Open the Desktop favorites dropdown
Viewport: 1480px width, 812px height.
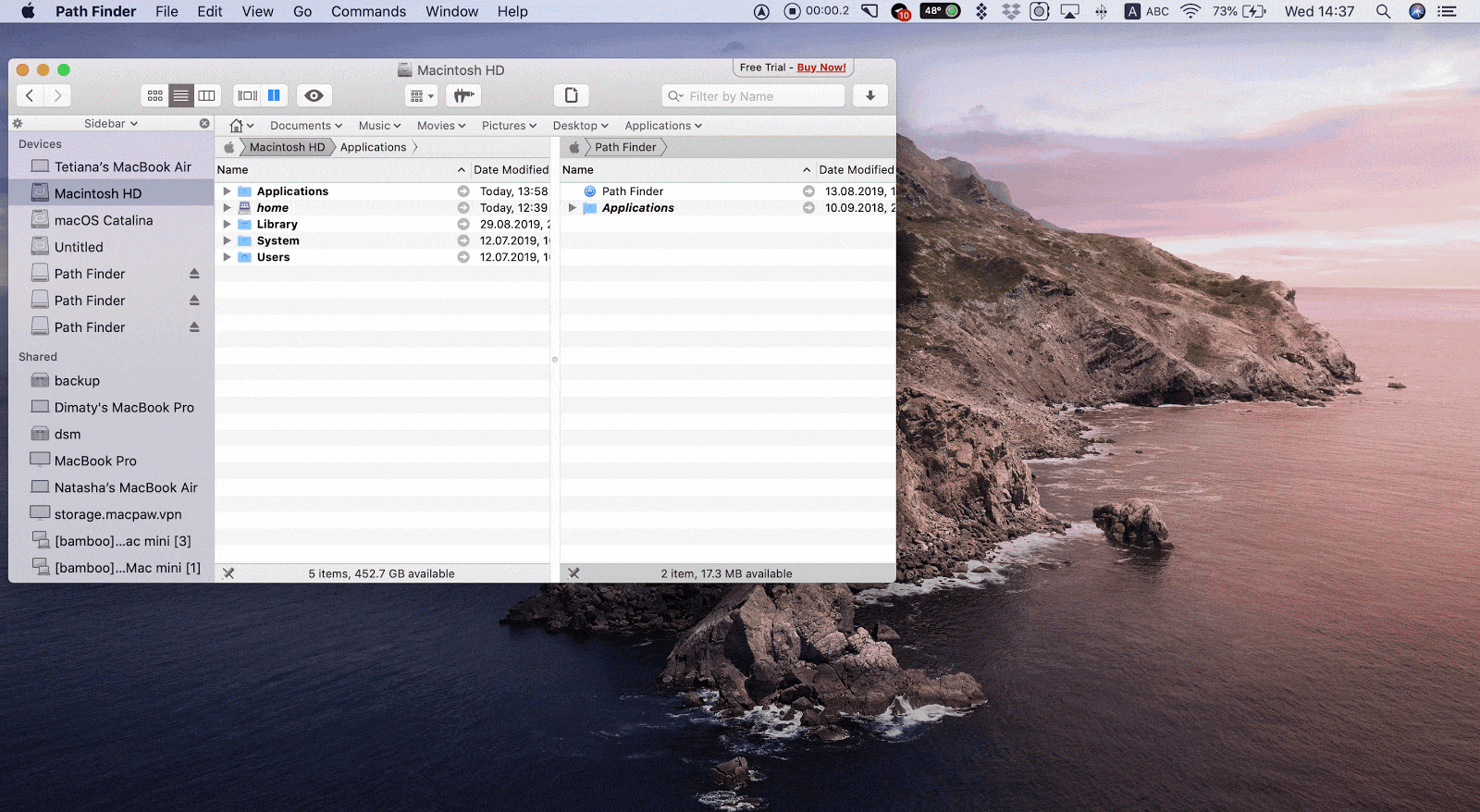click(581, 126)
